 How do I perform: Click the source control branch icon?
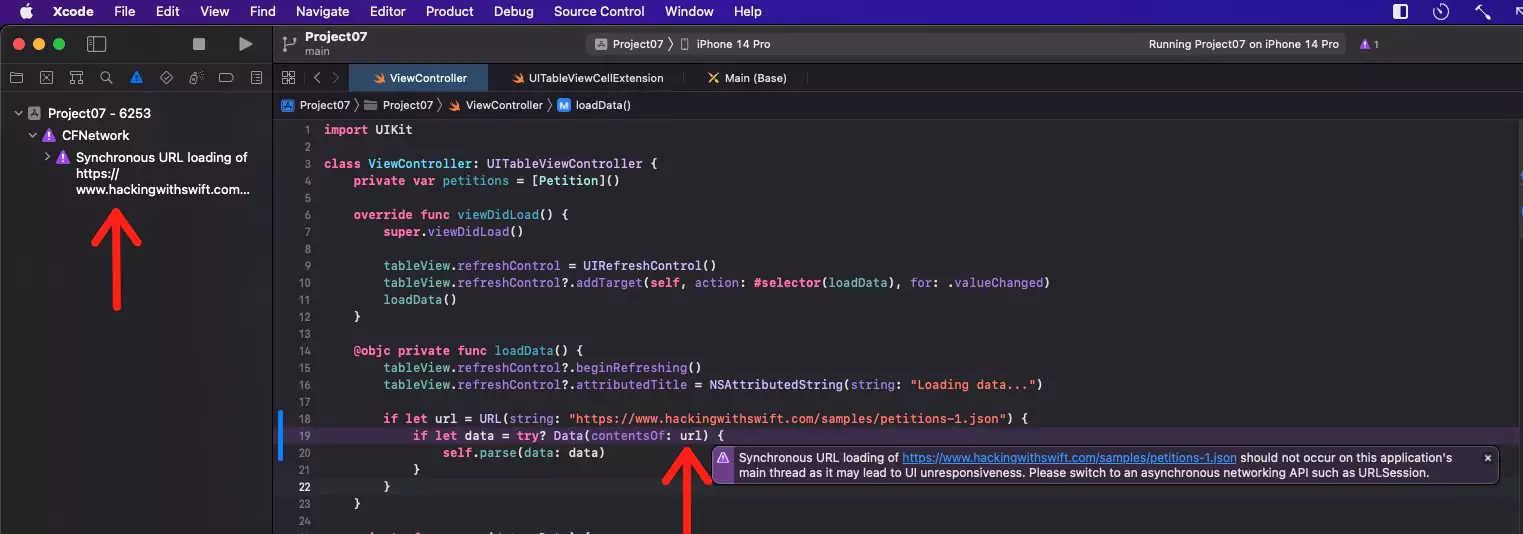coord(289,44)
